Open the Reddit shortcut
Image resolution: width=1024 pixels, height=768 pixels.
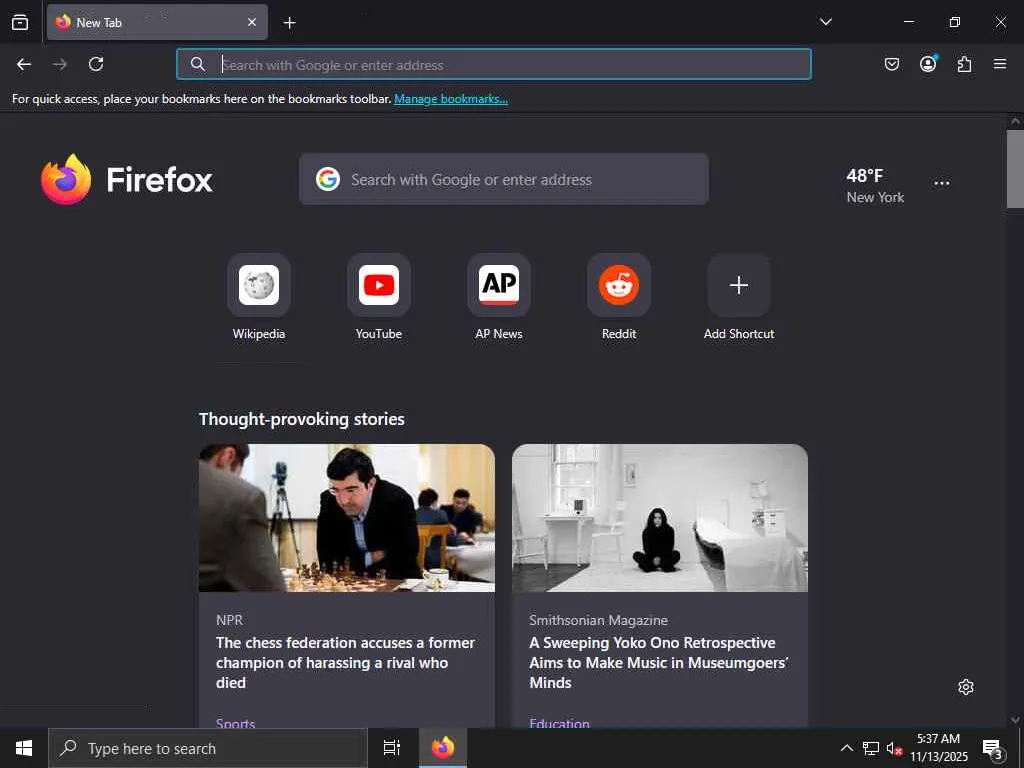619,297
